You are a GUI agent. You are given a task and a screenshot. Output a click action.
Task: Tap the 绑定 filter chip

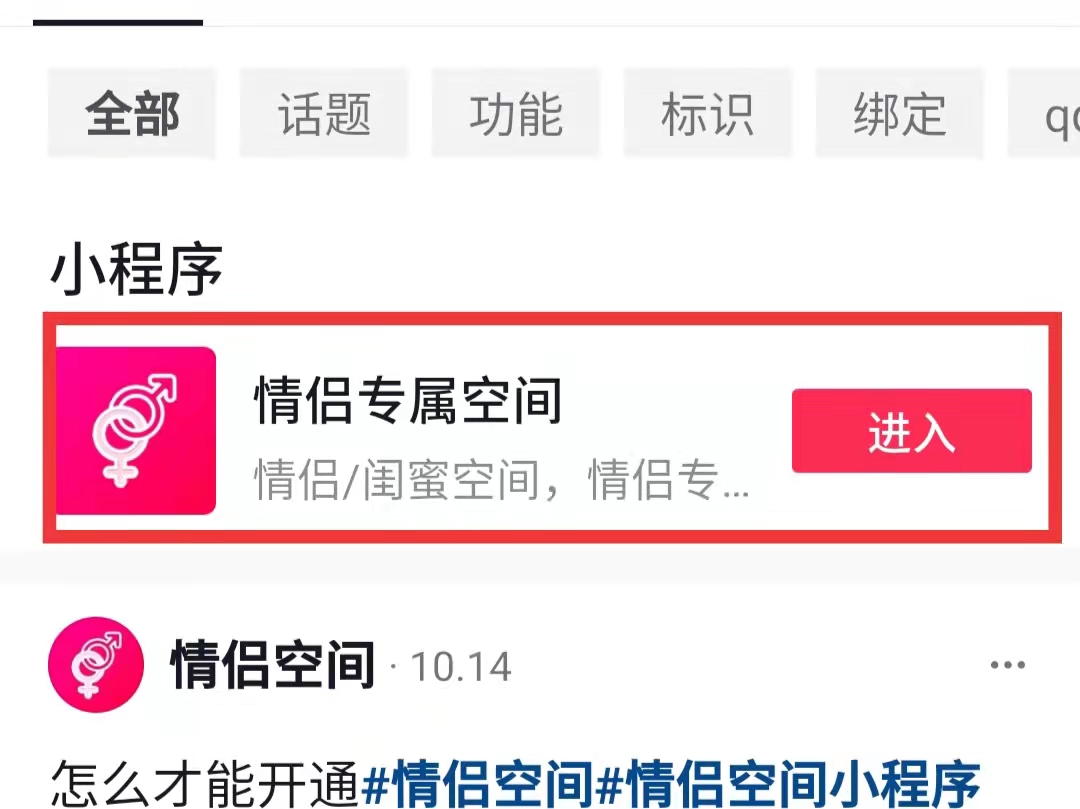pos(900,114)
